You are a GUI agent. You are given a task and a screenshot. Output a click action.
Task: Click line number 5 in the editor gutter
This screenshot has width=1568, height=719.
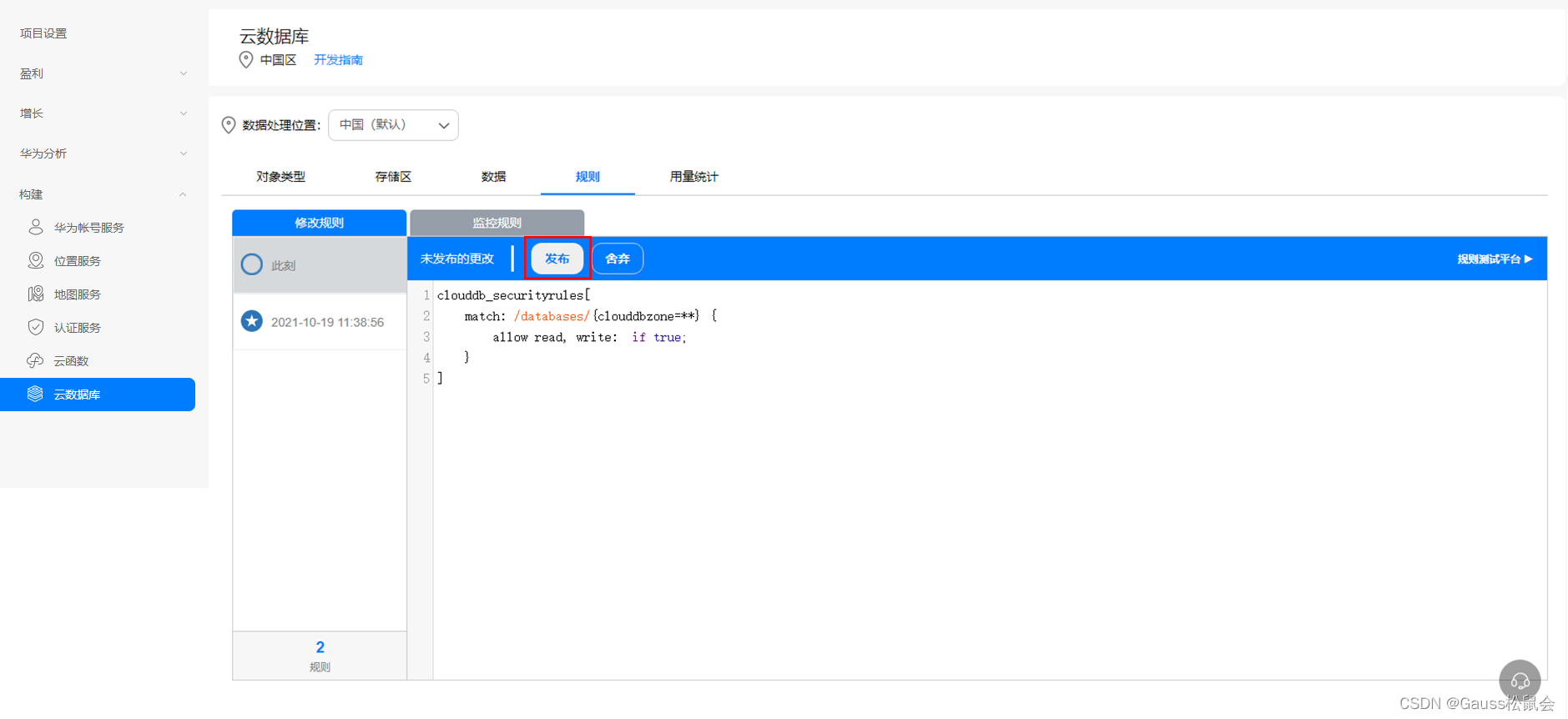point(426,378)
